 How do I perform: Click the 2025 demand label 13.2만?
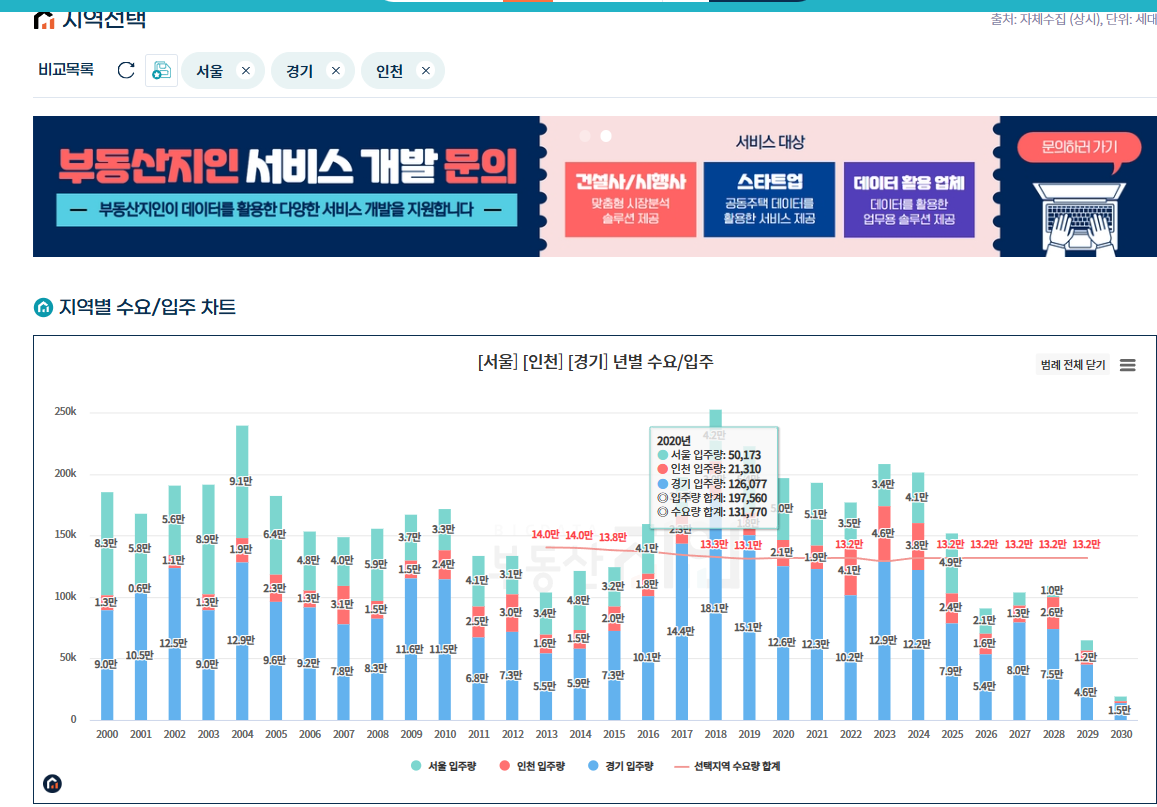pos(950,544)
